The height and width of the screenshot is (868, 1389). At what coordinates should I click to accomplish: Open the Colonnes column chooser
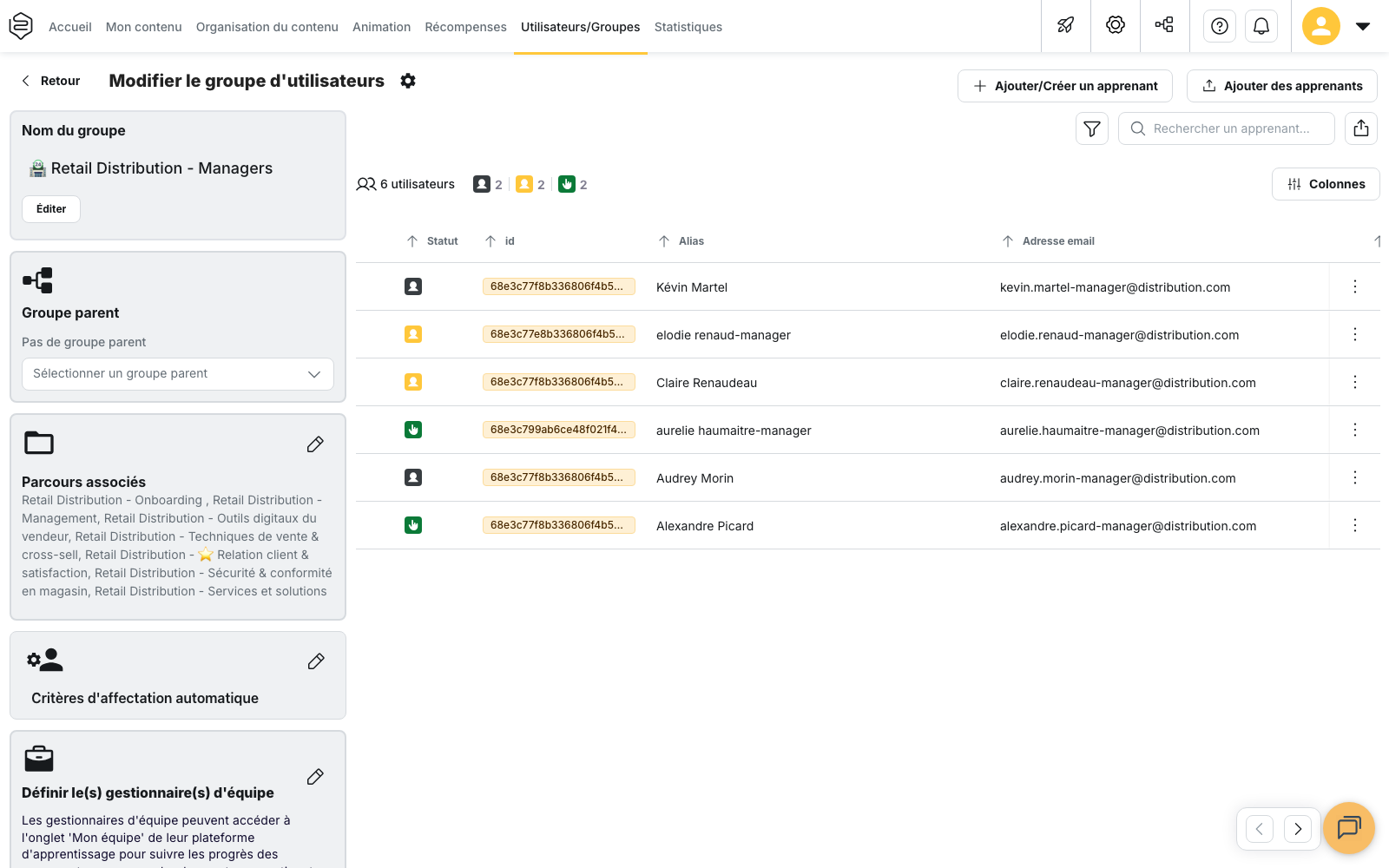[x=1326, y=184]
